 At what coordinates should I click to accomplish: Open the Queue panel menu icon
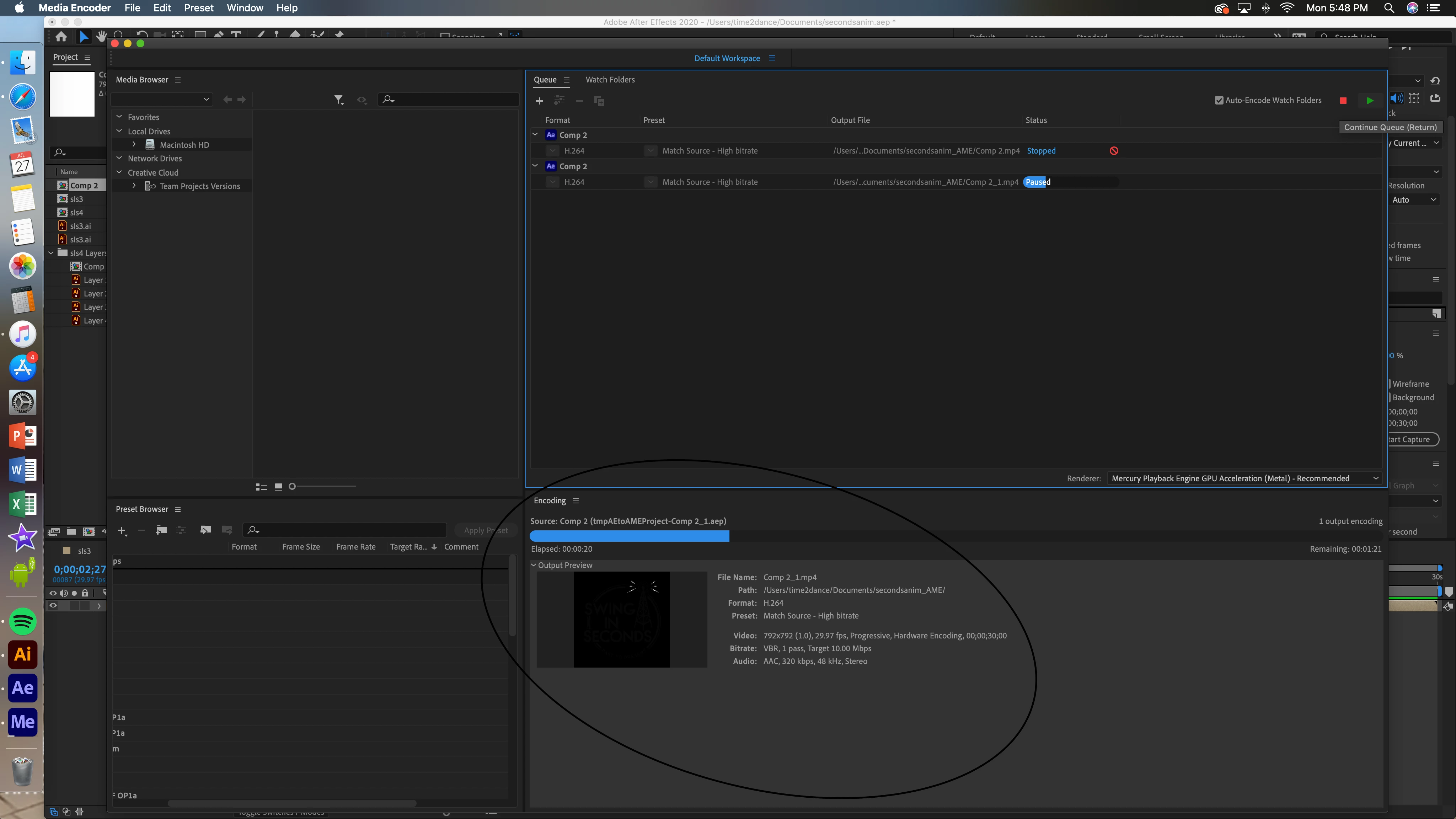(566, 80)
